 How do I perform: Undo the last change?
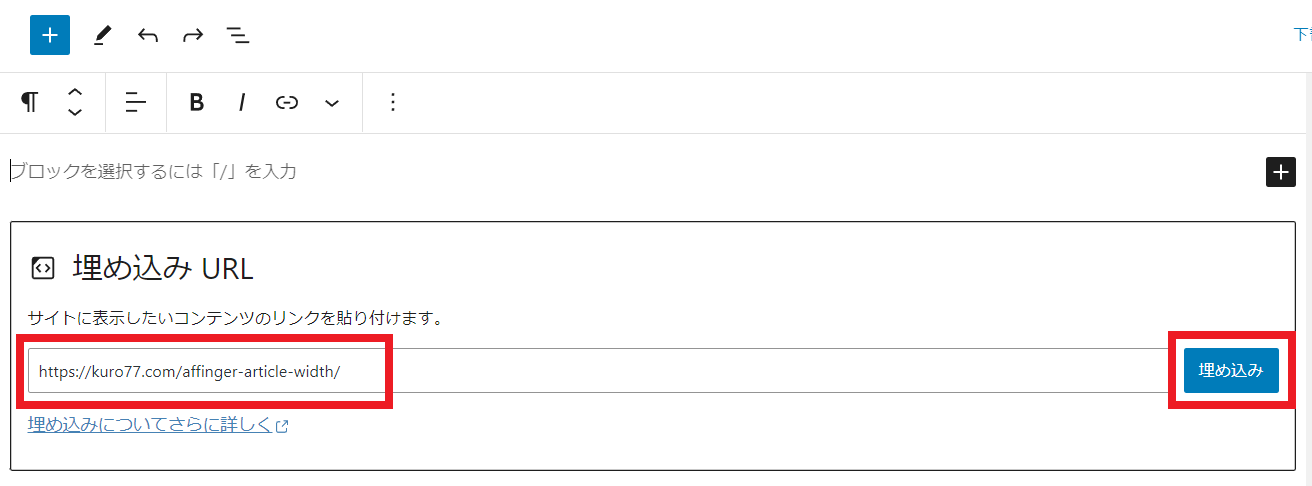pyautogui.click(x=148, y=36)
